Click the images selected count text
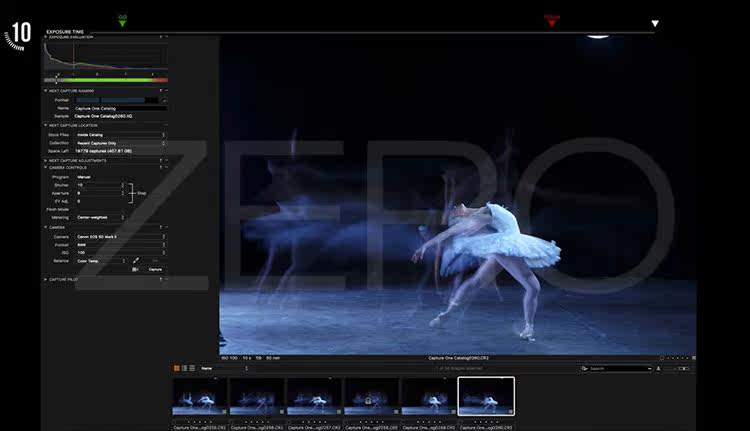The image size is (750, 431). (459, 368)
